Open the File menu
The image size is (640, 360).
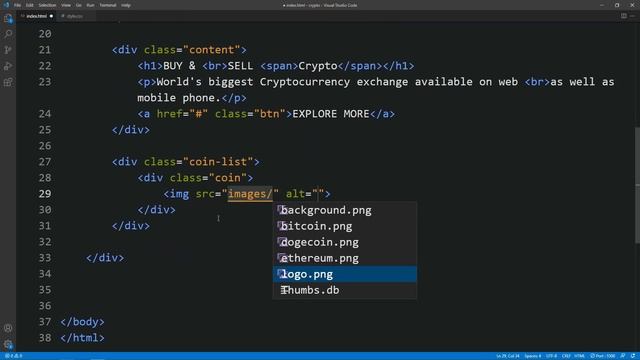(17, 5)
